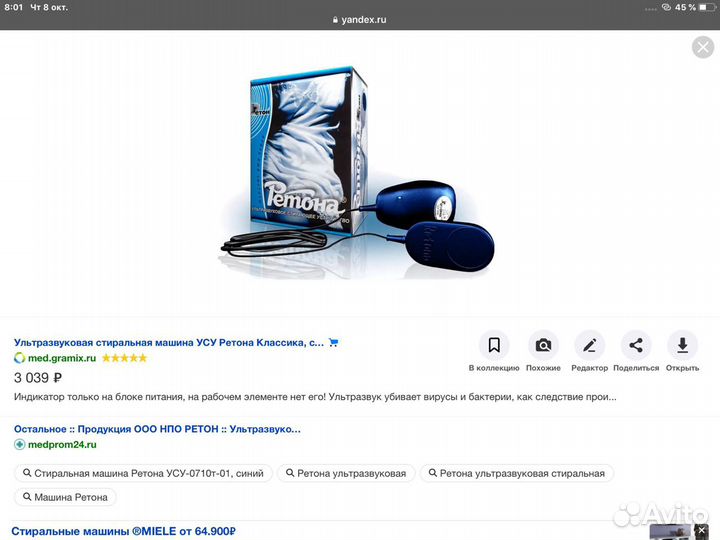The height and width of the screenshot is (540, 720).
Task: Tap the shopping cart icon beside the product title
Action: [333, 343]
